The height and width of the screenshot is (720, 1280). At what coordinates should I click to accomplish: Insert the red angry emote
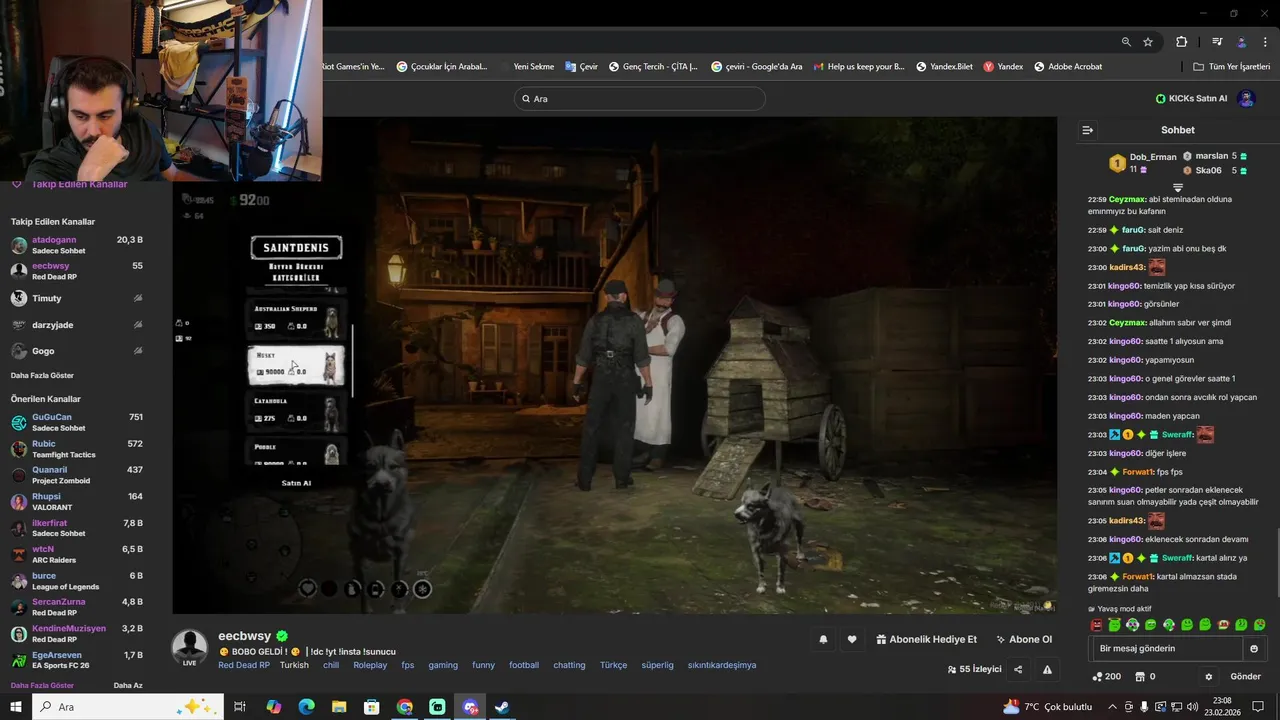pos(1096,625)
